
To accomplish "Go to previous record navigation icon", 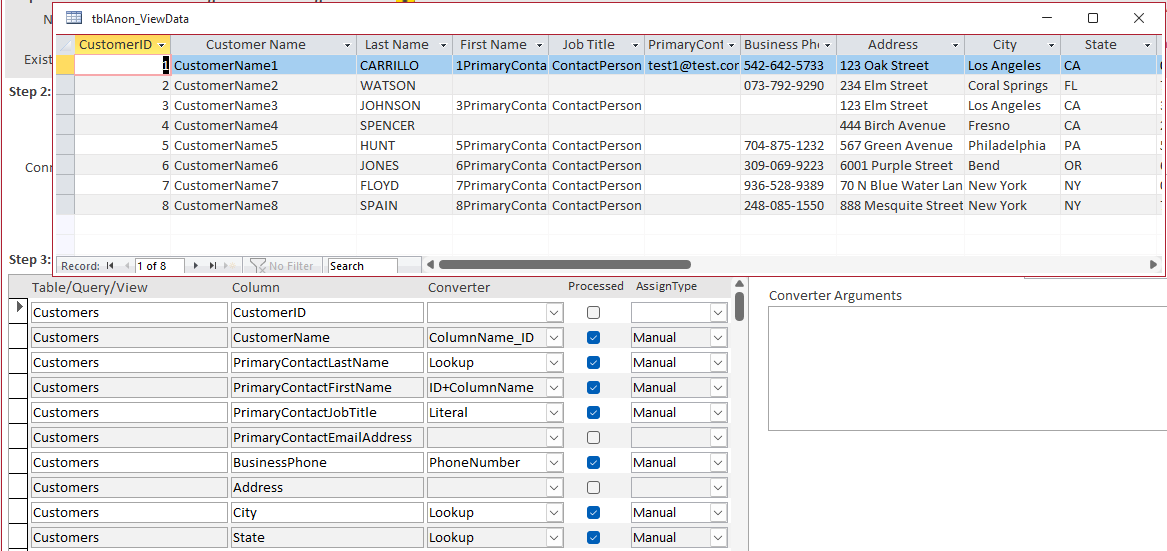I will (x=127, y=266).
